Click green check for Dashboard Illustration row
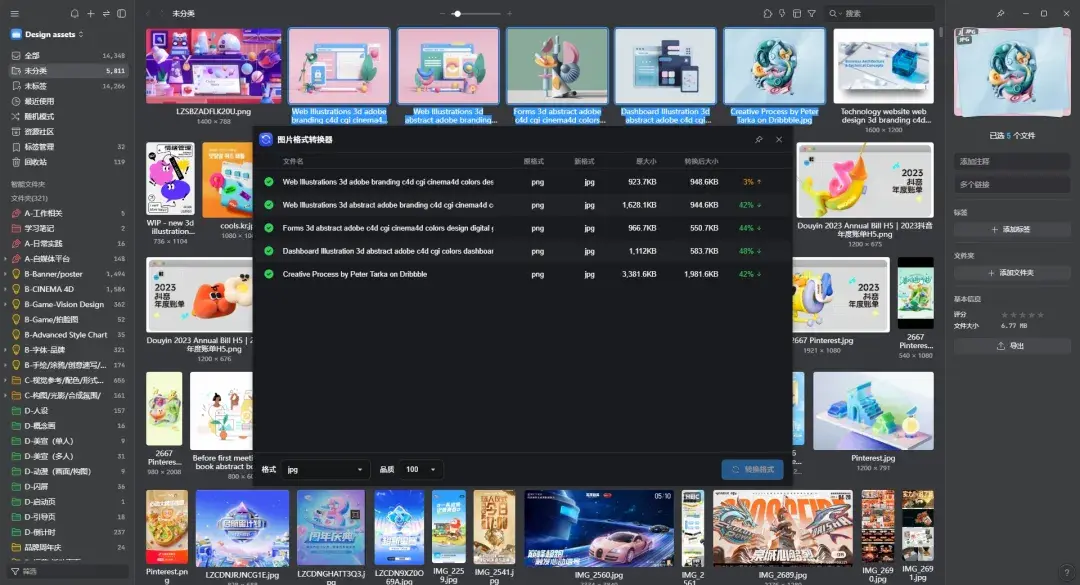Viewport: 1080px width, 585px height. click(x=269, y=251)
